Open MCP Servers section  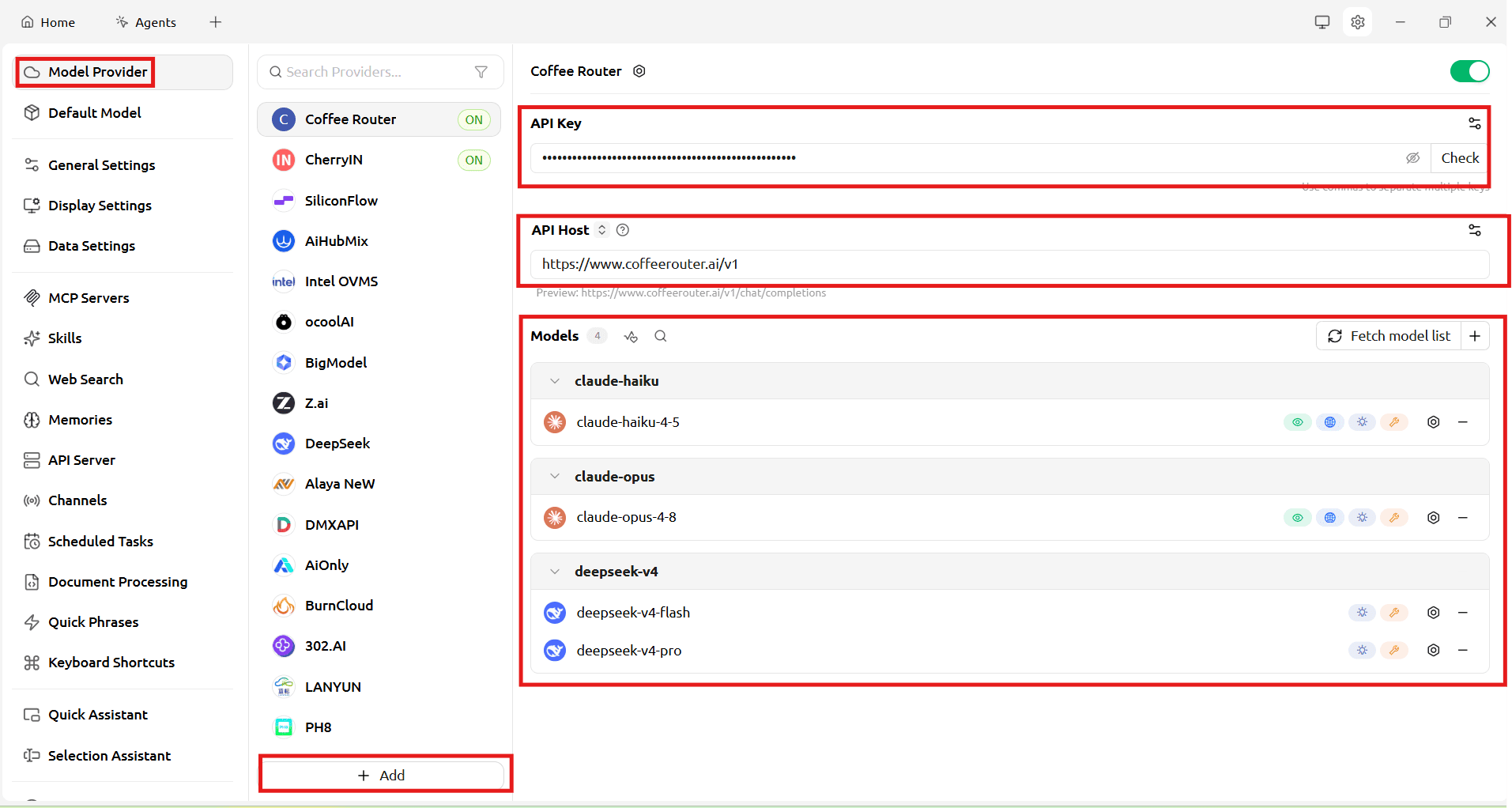124,298
